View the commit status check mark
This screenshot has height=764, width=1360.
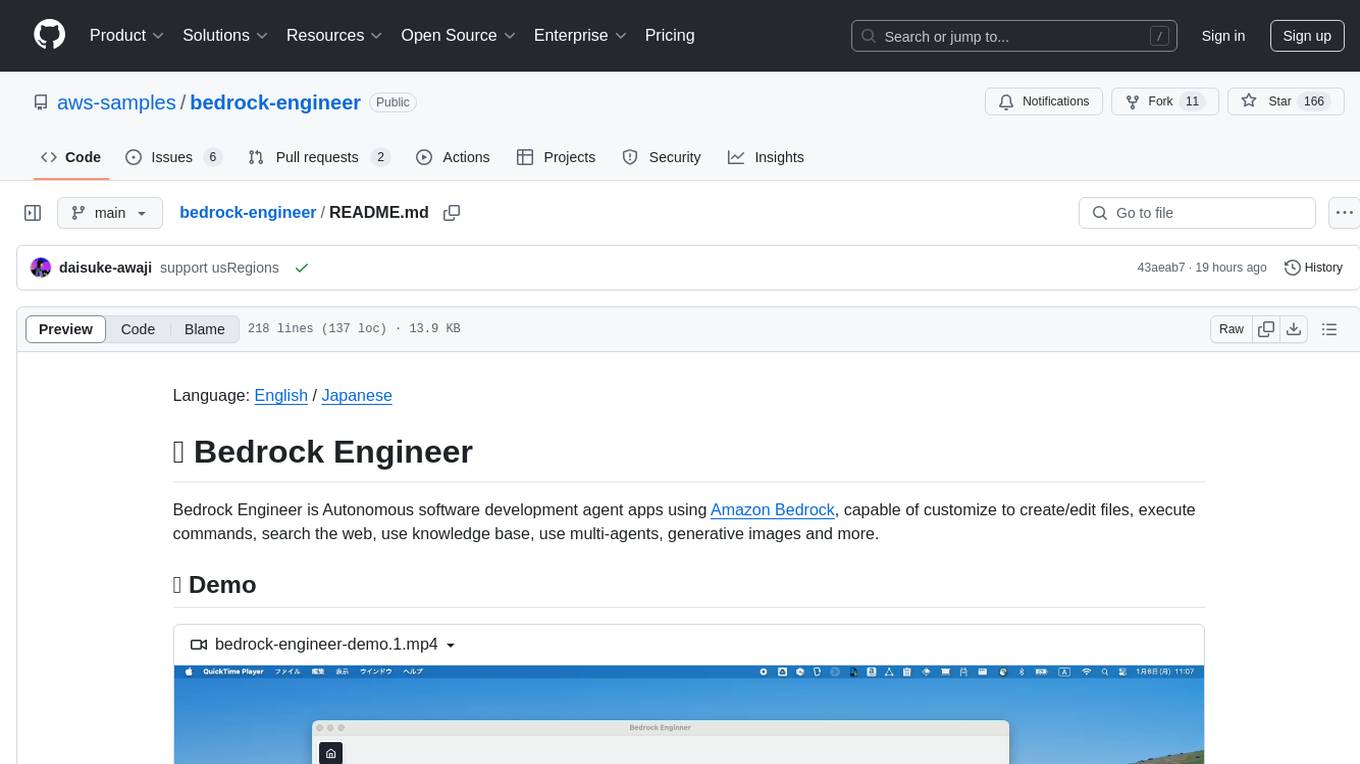point(301,267)
